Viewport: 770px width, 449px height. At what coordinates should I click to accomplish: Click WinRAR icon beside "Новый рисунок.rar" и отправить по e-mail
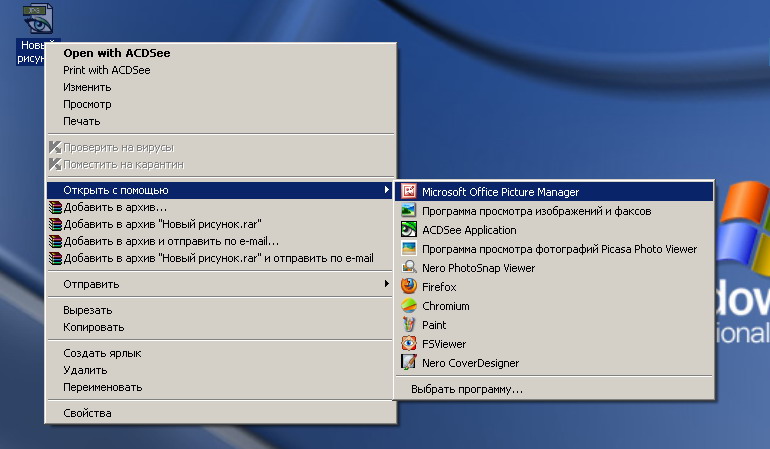pyautogui.click(x=55, y=258)
